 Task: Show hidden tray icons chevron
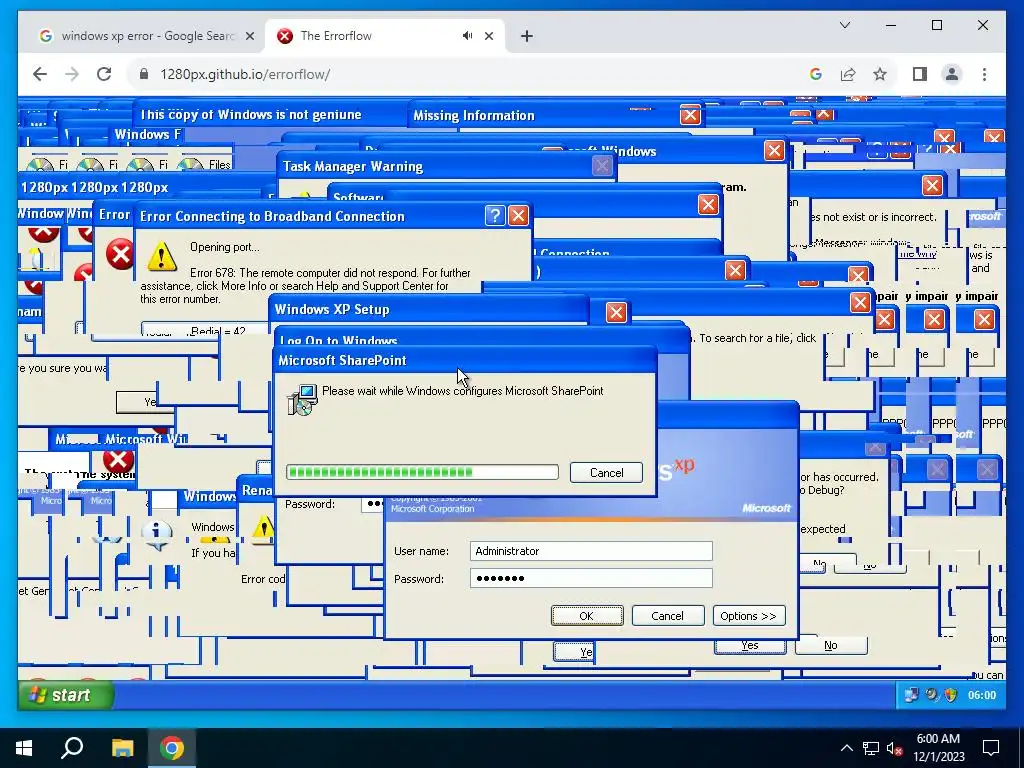coord(846,748)
